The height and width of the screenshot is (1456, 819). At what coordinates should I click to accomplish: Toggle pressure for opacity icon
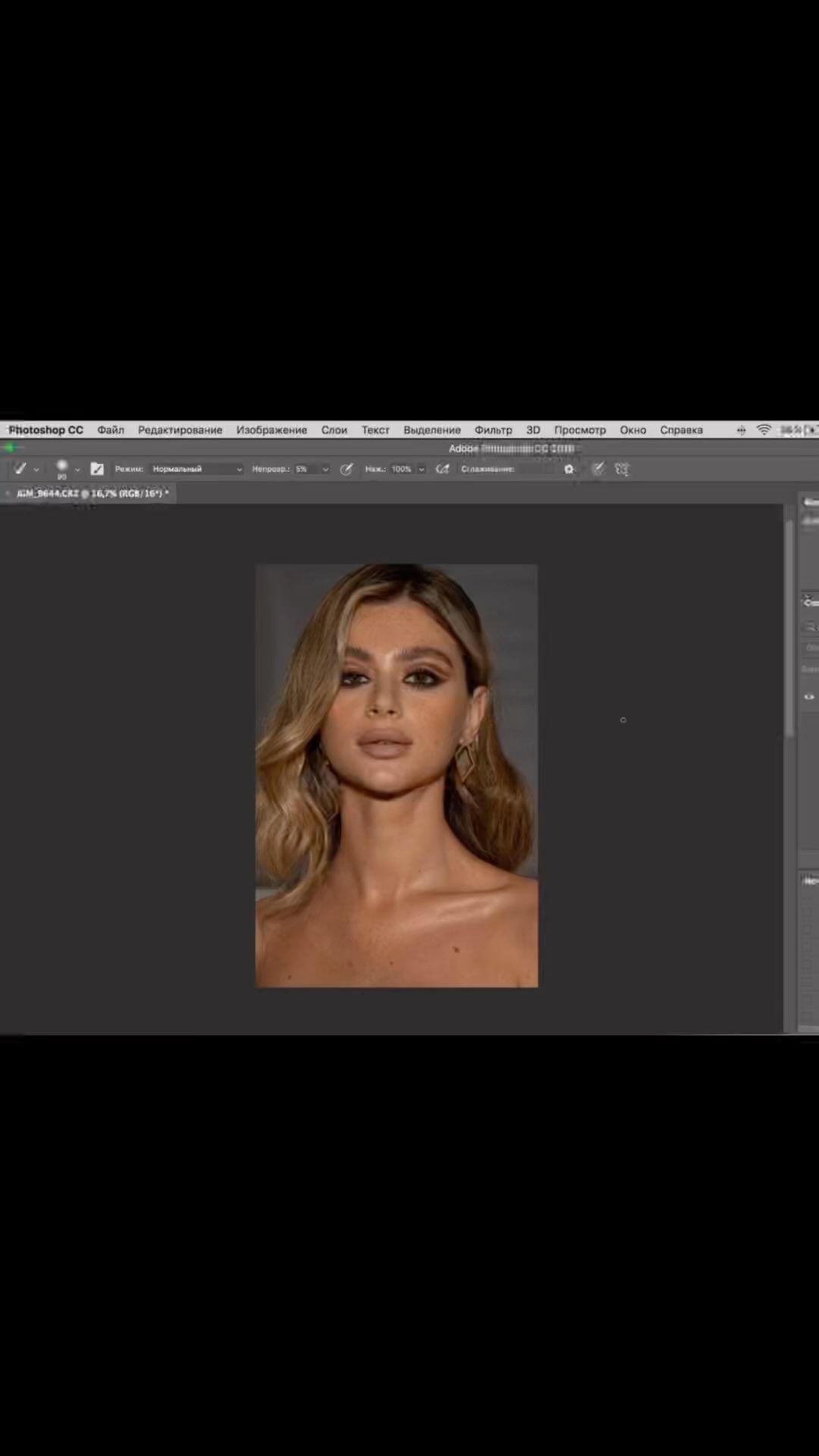point(347,469)
